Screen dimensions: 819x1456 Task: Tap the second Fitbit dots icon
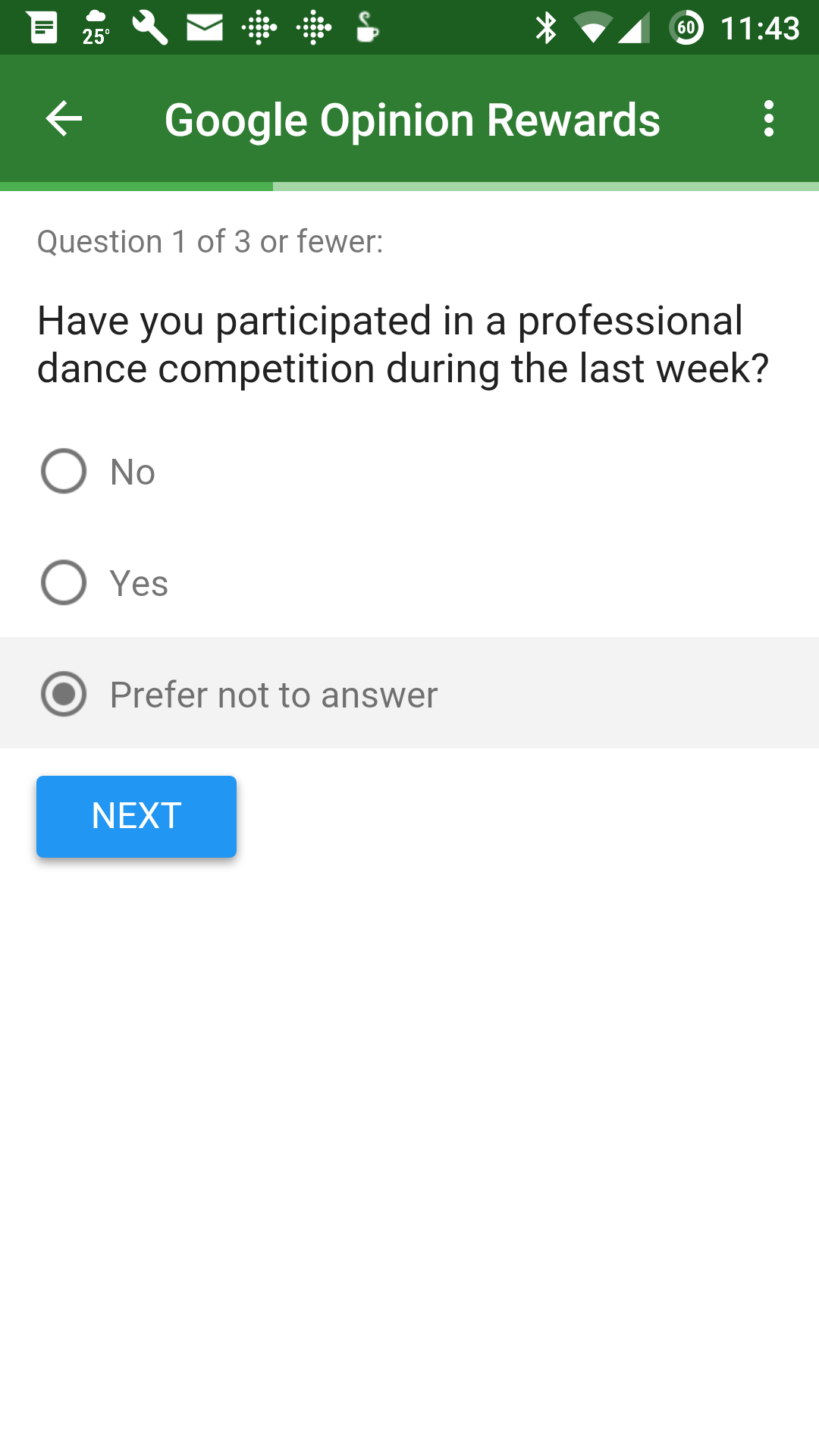pos(314,29)
